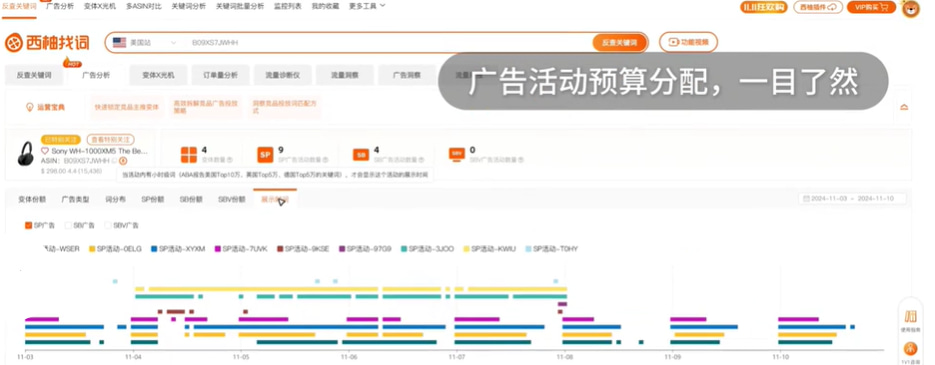Click the 使用指南 guide icon on the right edge
The width and height of the screenshot is (935, 365).
coord(911,316)
